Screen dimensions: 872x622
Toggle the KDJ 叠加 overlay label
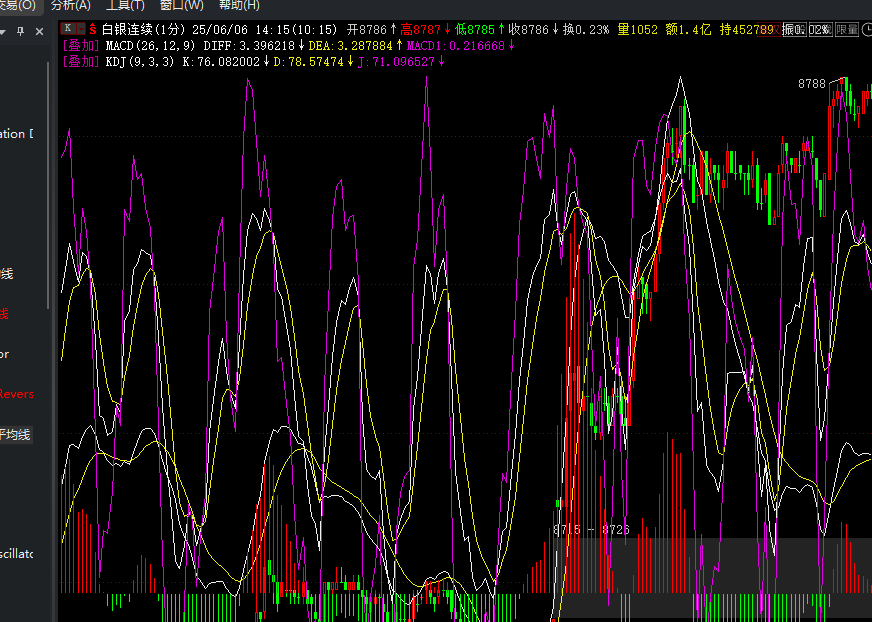coord(81,62)
